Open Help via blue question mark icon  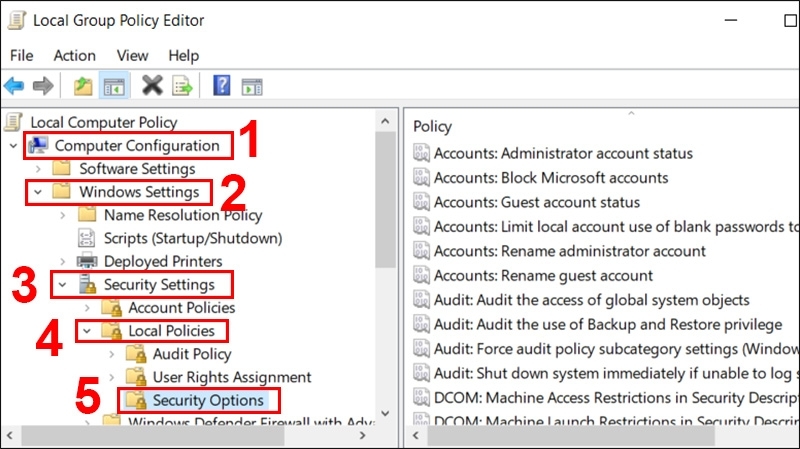222,86
